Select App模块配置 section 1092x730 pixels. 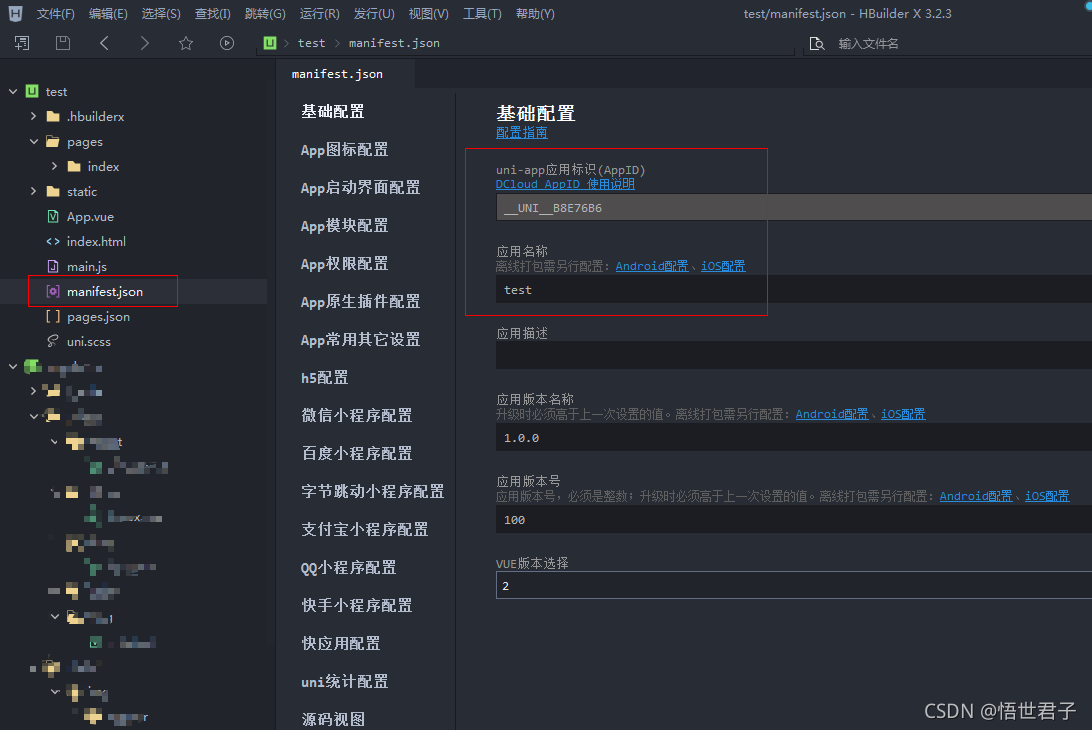(344, 226)
